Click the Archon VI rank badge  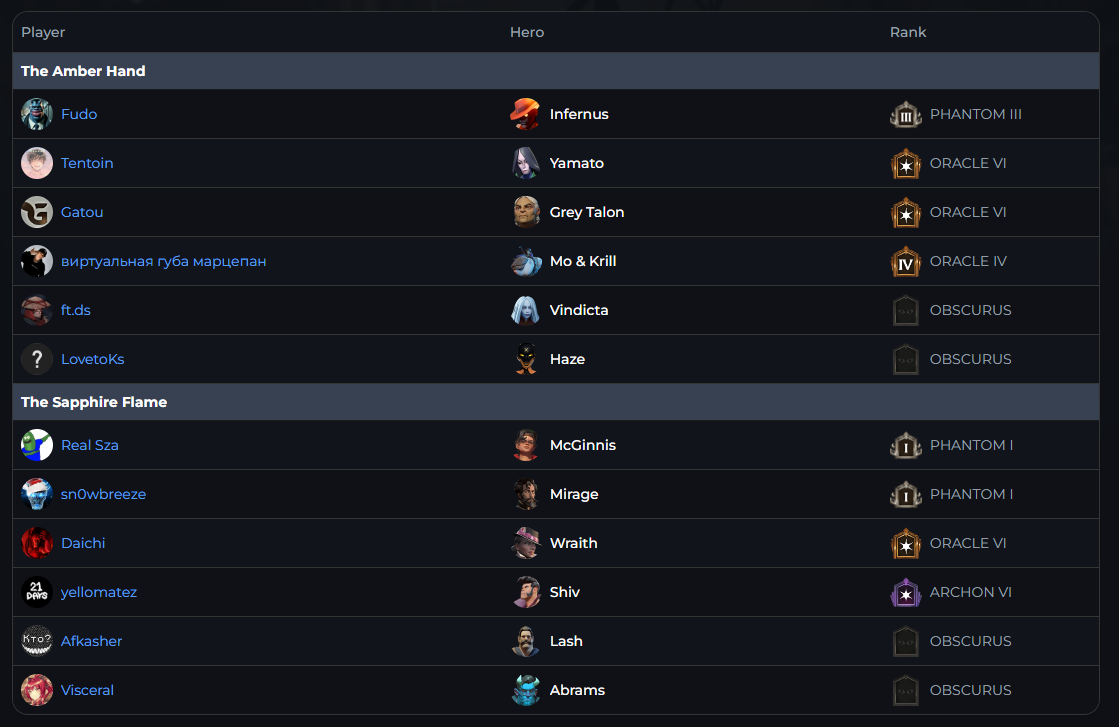coord(905,592)
